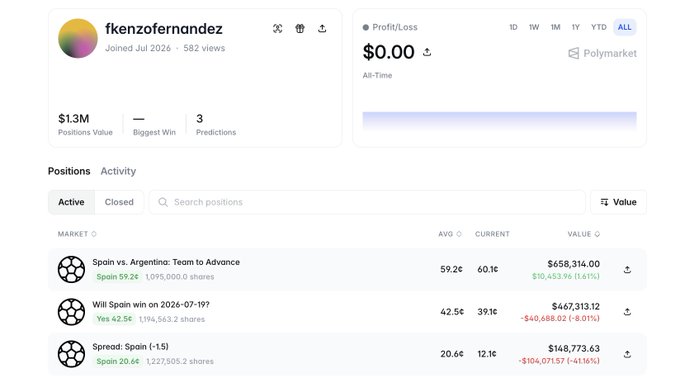Sort by VALUE column header
Image resolution: width=680 pixels, height=392 pixels.
(584, 234)
